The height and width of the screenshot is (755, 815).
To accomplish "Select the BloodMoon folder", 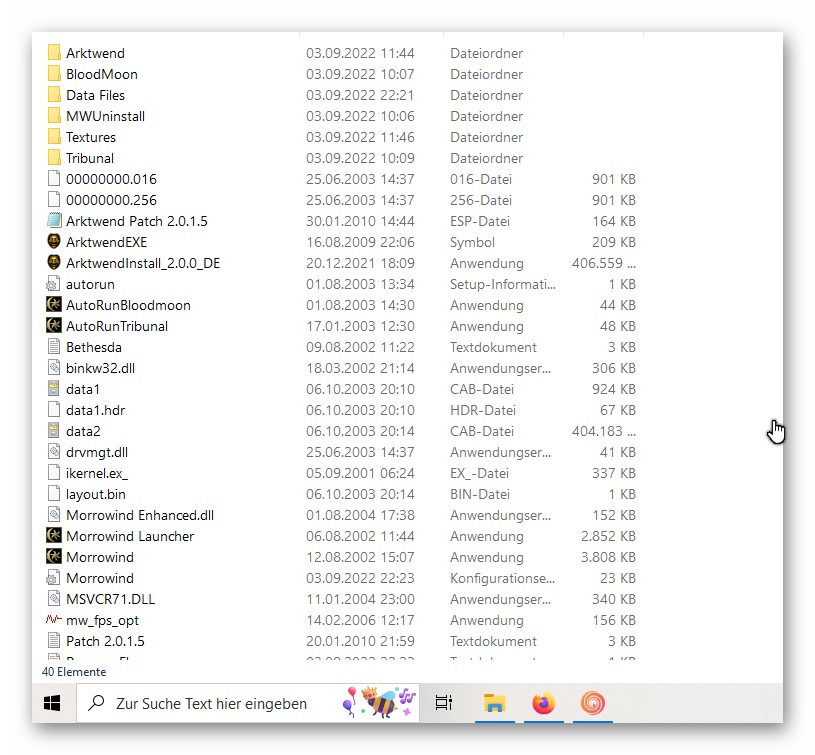I will point(101,74).
